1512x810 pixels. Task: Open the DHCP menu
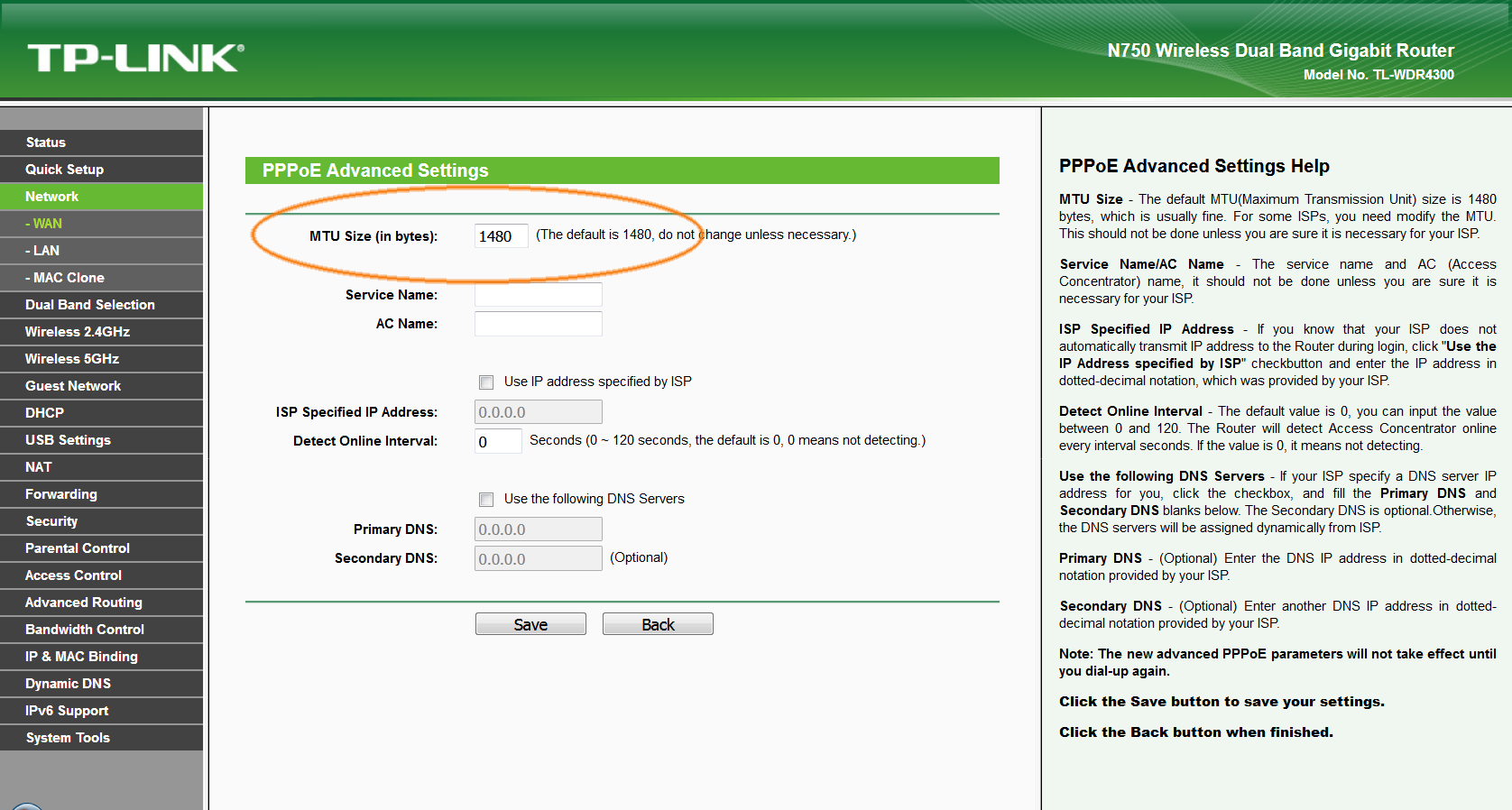[x=101, y=413]
